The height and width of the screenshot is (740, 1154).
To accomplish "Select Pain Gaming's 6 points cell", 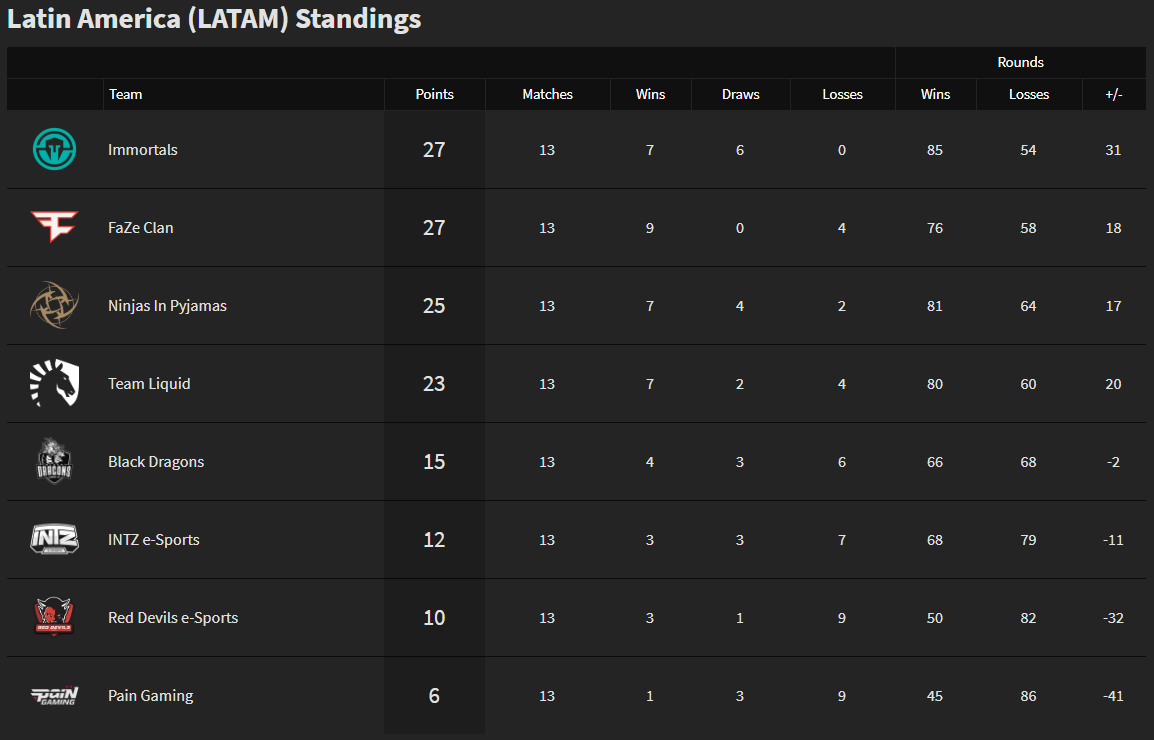I will [434, 695].
